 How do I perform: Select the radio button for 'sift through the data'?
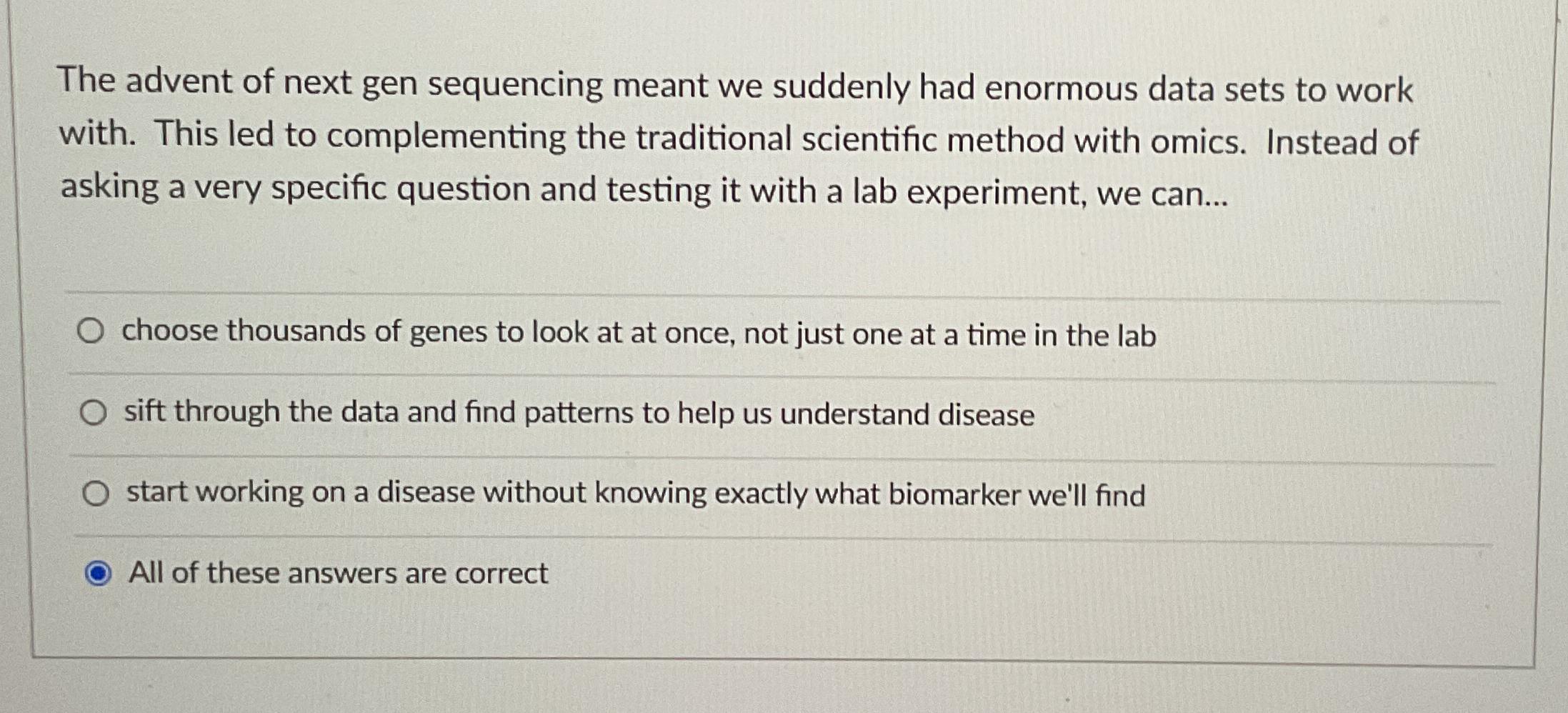click(x=94, y=411)
